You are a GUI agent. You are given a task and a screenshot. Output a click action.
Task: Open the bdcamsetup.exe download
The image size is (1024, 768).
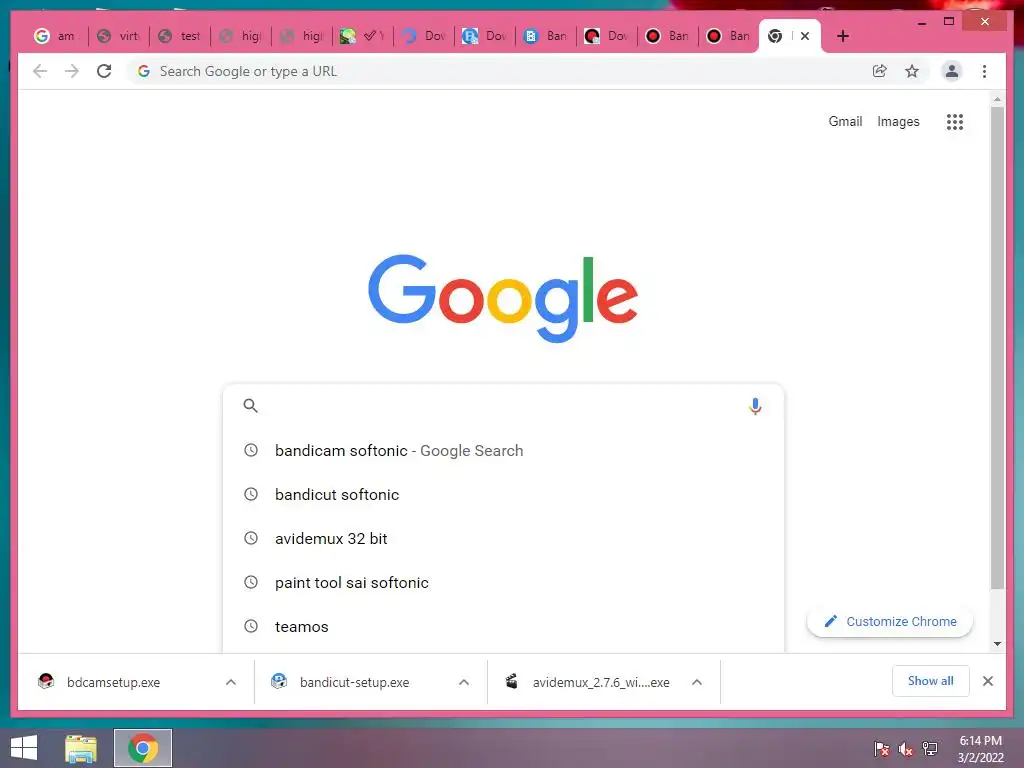tap(114, 682)
